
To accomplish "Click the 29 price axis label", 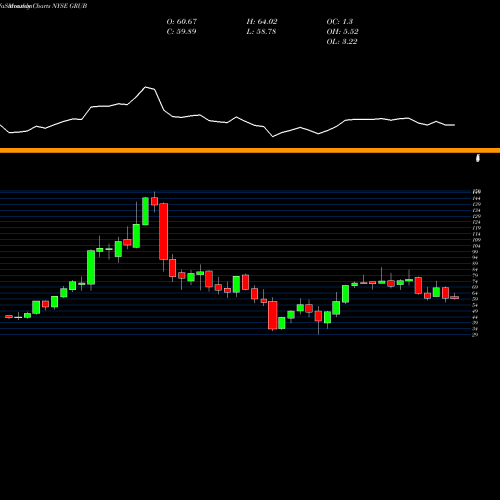I will click(x=475, y=335).
